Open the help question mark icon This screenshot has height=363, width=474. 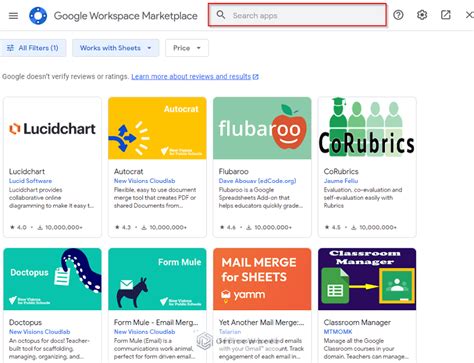pyautogui.click(x=398, y=15)
